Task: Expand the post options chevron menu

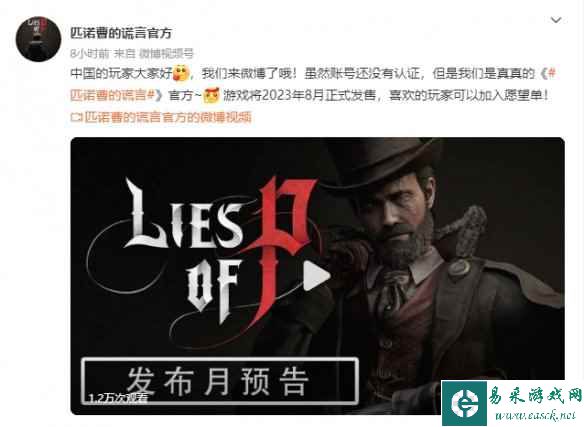Action: click(x=556, y=20)
